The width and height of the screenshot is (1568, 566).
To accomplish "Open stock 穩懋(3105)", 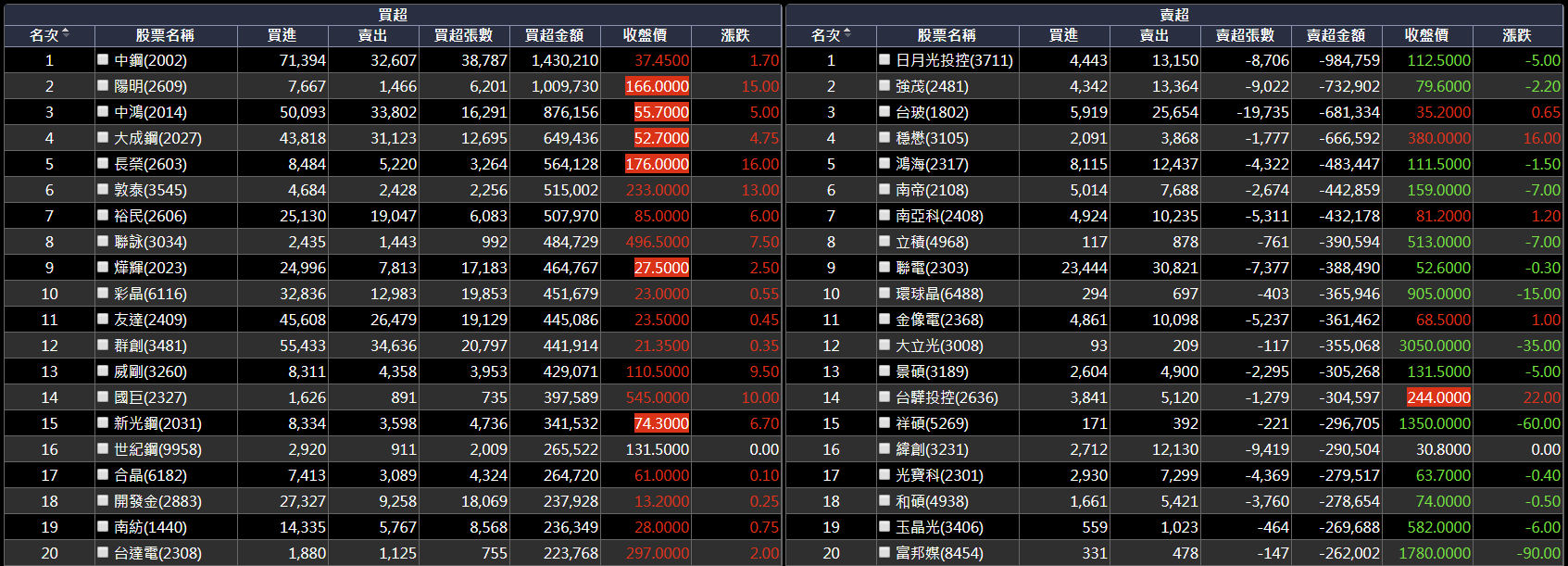I will tap(932, 138).
